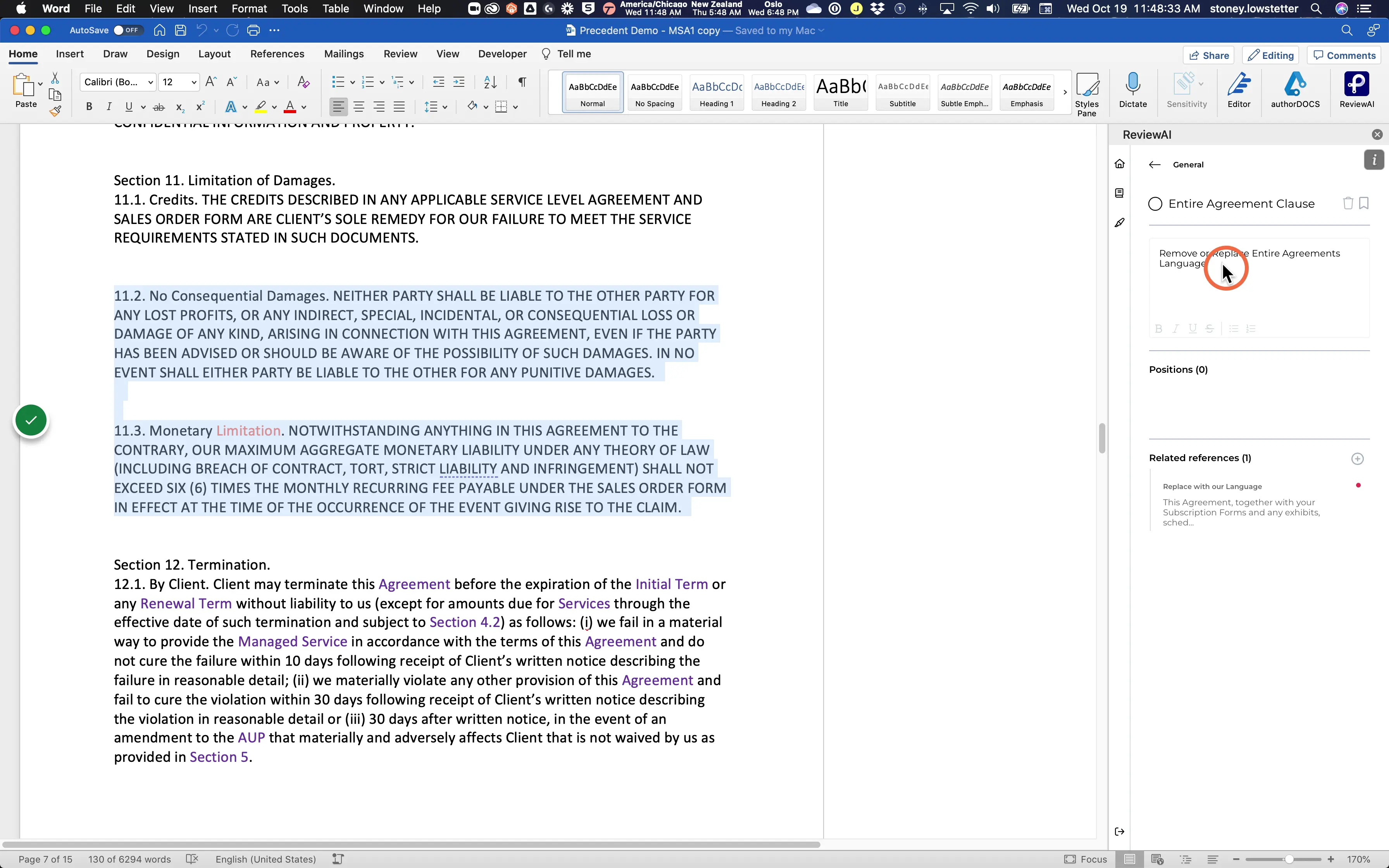Click the ReviewAI document list sidebar icon
This screenshot has width=1389, height=868.
tap(1119, 193)
